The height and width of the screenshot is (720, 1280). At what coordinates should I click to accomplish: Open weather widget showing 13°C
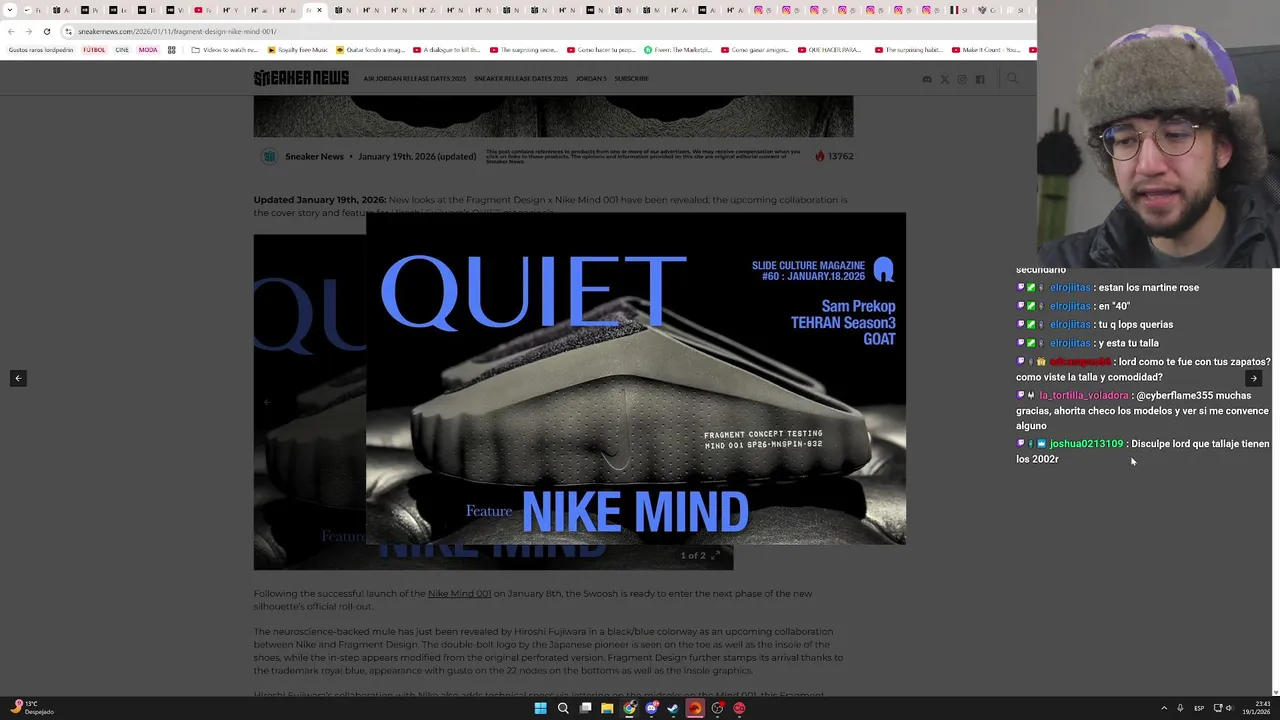(30, 708)
